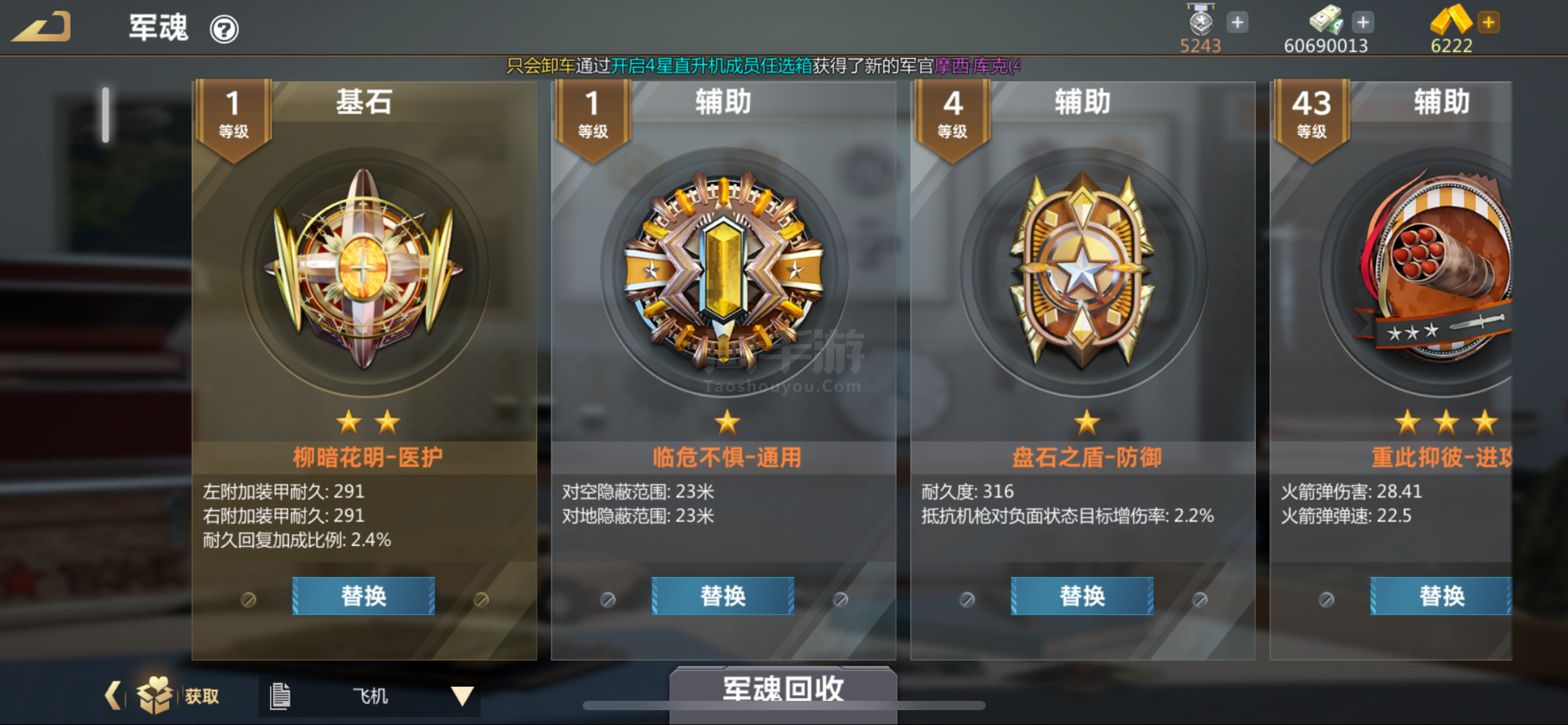1568x725 pixels.
Task: Expand the 飞机 category dropdown arrow
Action: point(462,696)
